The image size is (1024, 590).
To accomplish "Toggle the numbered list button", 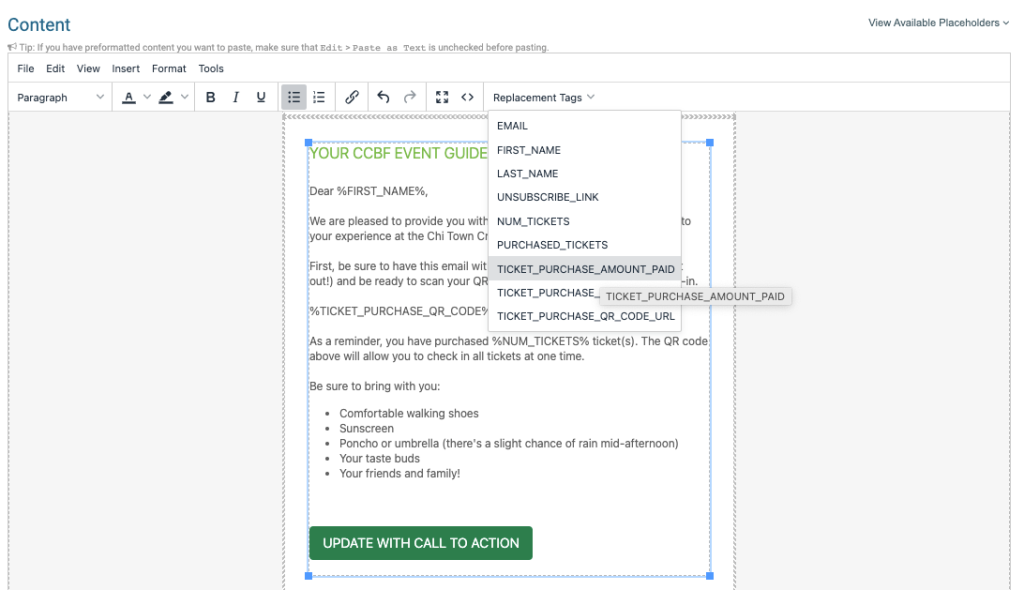I will (x=319, y=97).
